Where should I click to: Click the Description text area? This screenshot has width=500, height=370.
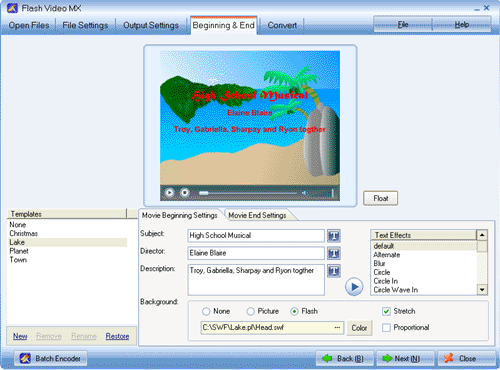(256, 280)
